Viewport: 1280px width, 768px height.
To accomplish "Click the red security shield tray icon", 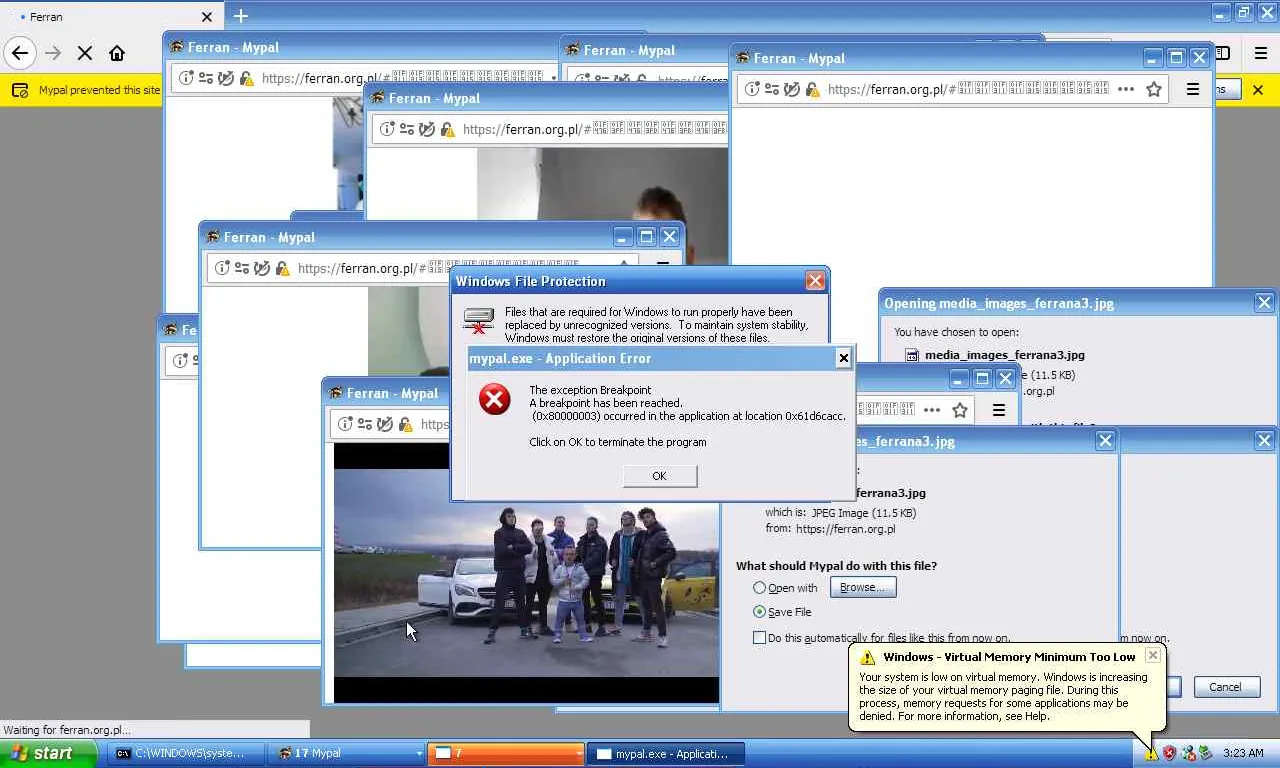I will [x=1169, y=754].
